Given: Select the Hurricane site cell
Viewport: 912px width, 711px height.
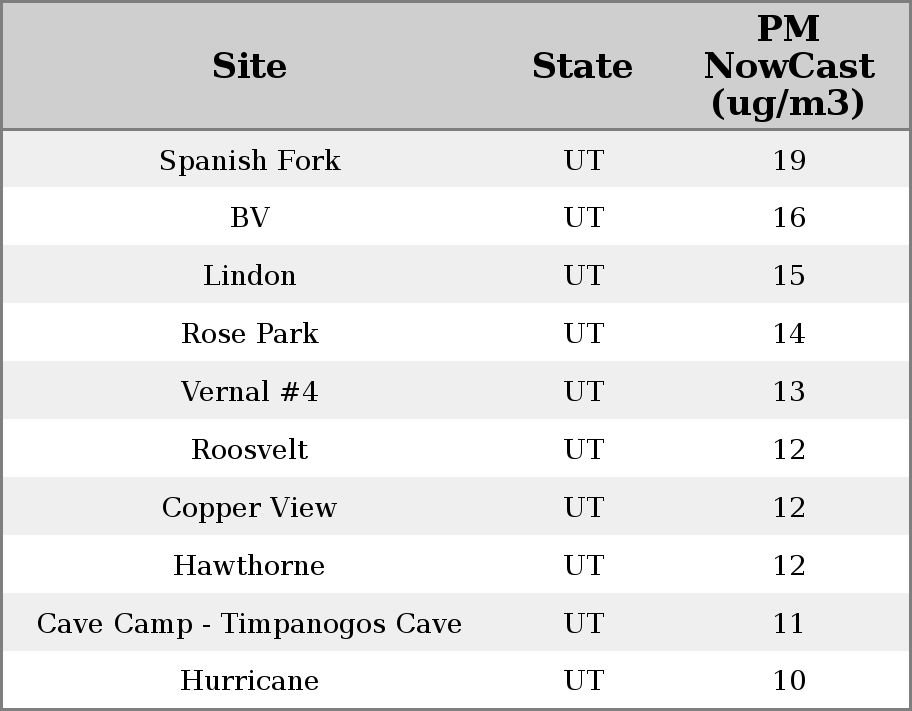Looking at the screenshot, I should pos(250,681).
